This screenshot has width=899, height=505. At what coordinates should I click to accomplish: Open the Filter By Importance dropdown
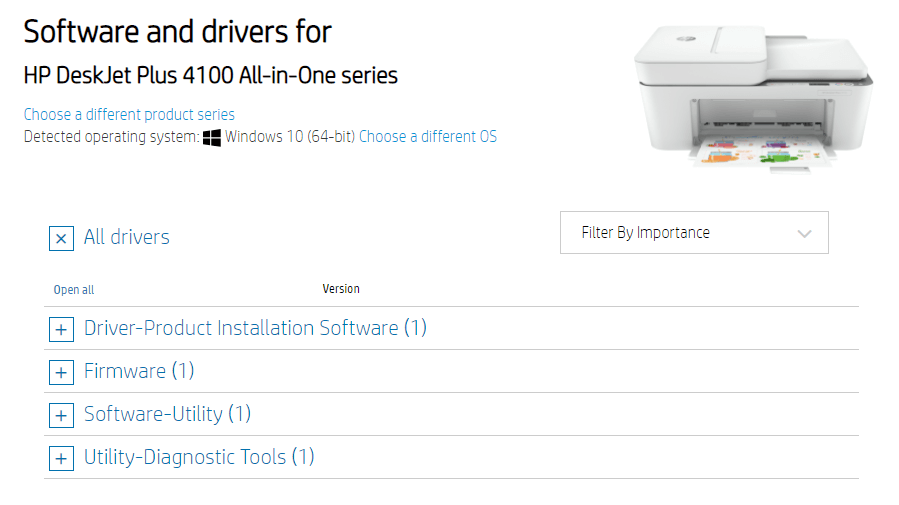pos(694,233)
